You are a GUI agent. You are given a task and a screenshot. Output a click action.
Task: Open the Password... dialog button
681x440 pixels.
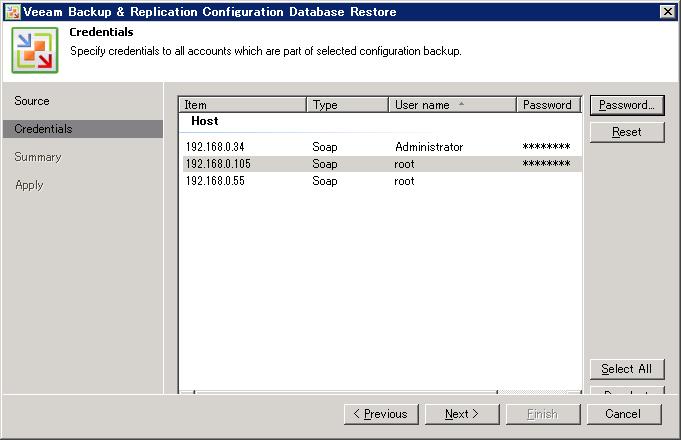click(627, 105)
